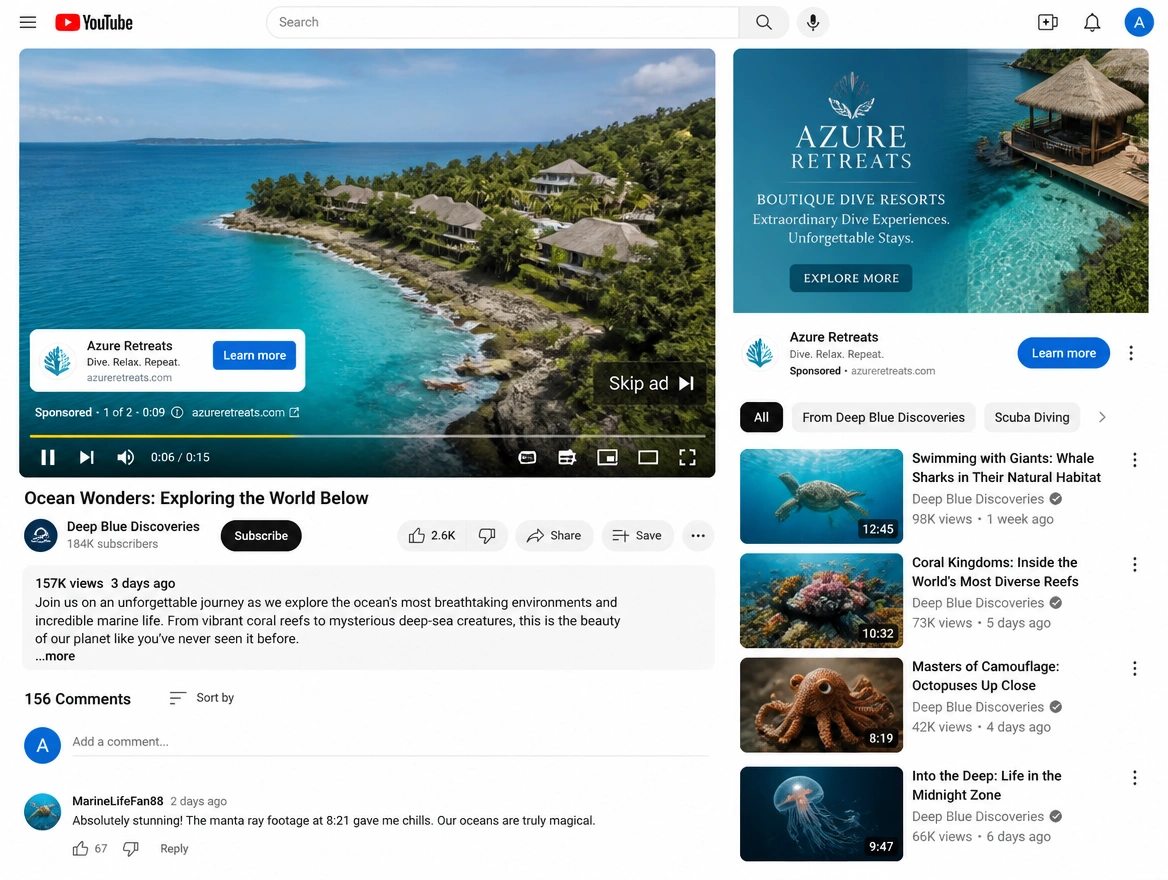
Task: Click the 8:21 timestamp in comment
Action: pyautogui.click(x=337, y=820)
